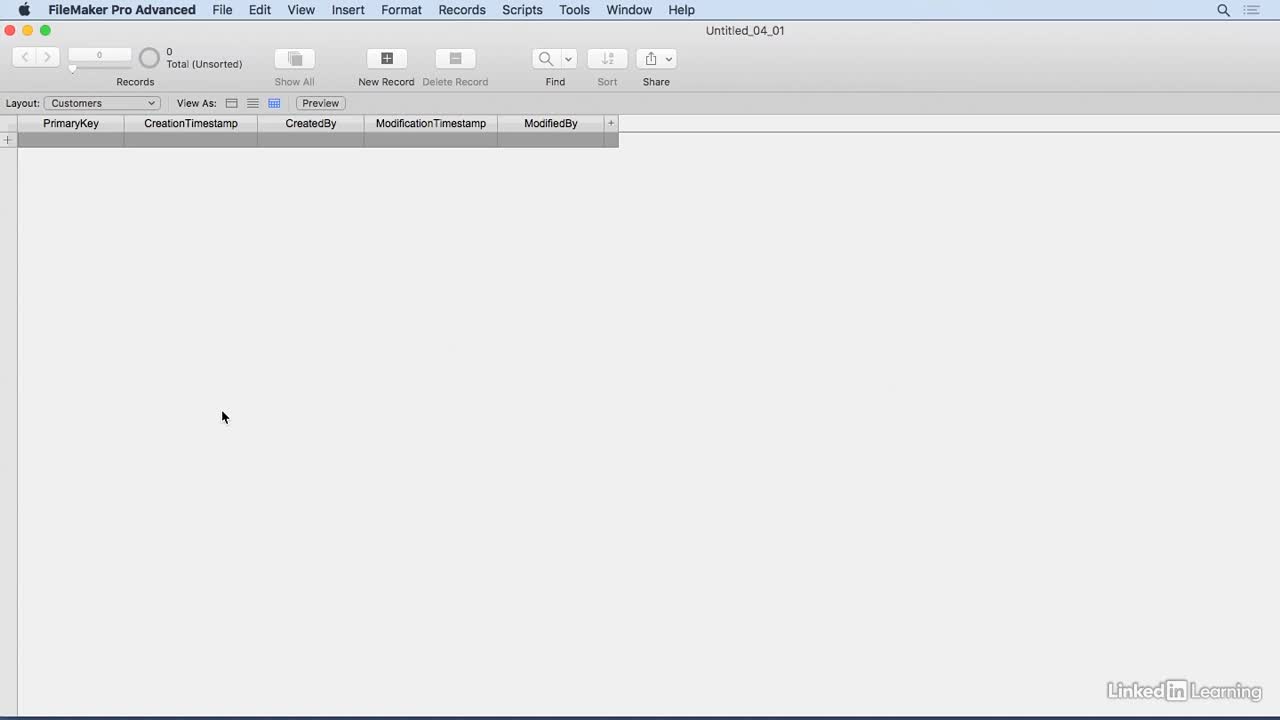Click the empty CreatedBy cell in first row
This screenshot has width=1280, height=720.
[x=311, y=140]
